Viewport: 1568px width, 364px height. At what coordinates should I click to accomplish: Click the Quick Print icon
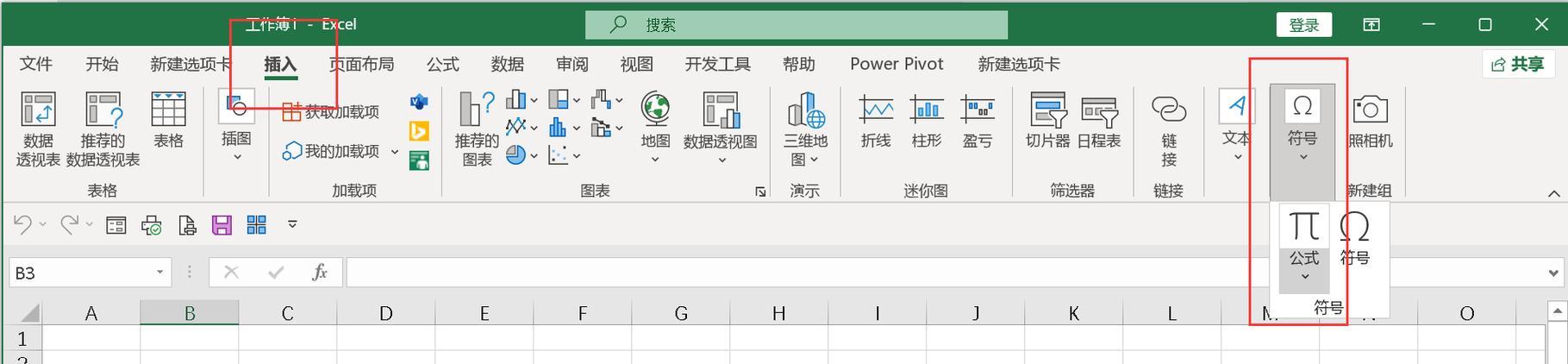pyautogui.click(x=152, y=226)
